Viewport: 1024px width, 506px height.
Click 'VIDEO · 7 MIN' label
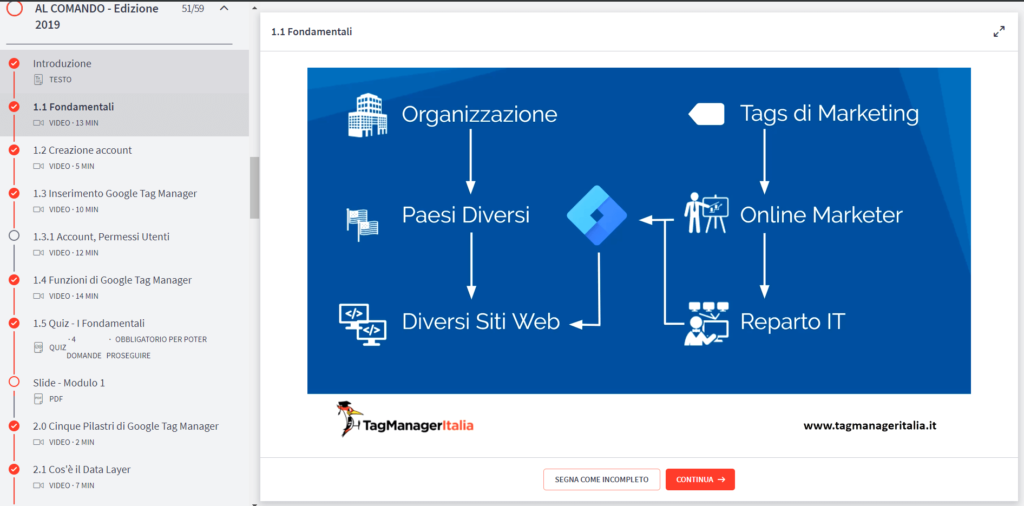coord(72,486)
